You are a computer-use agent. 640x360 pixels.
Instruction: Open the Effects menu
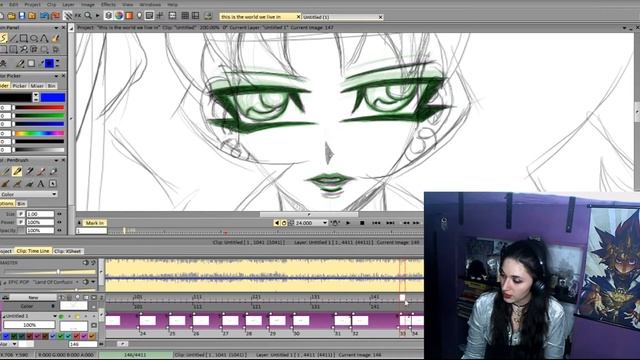point(108,4)
